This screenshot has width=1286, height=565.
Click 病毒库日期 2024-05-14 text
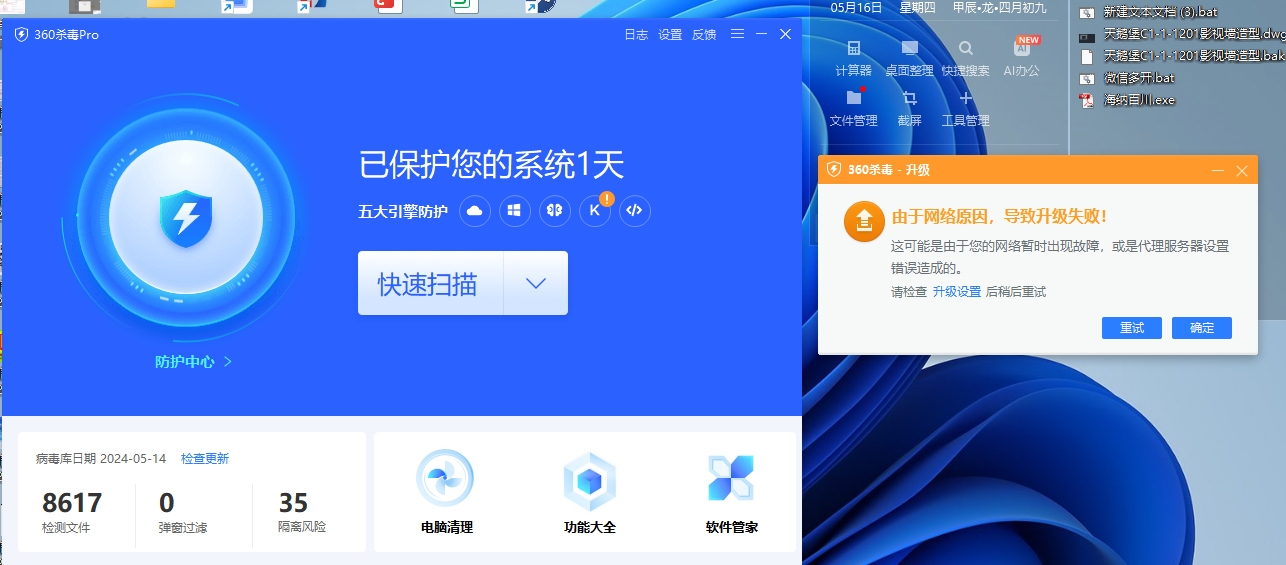101,459
